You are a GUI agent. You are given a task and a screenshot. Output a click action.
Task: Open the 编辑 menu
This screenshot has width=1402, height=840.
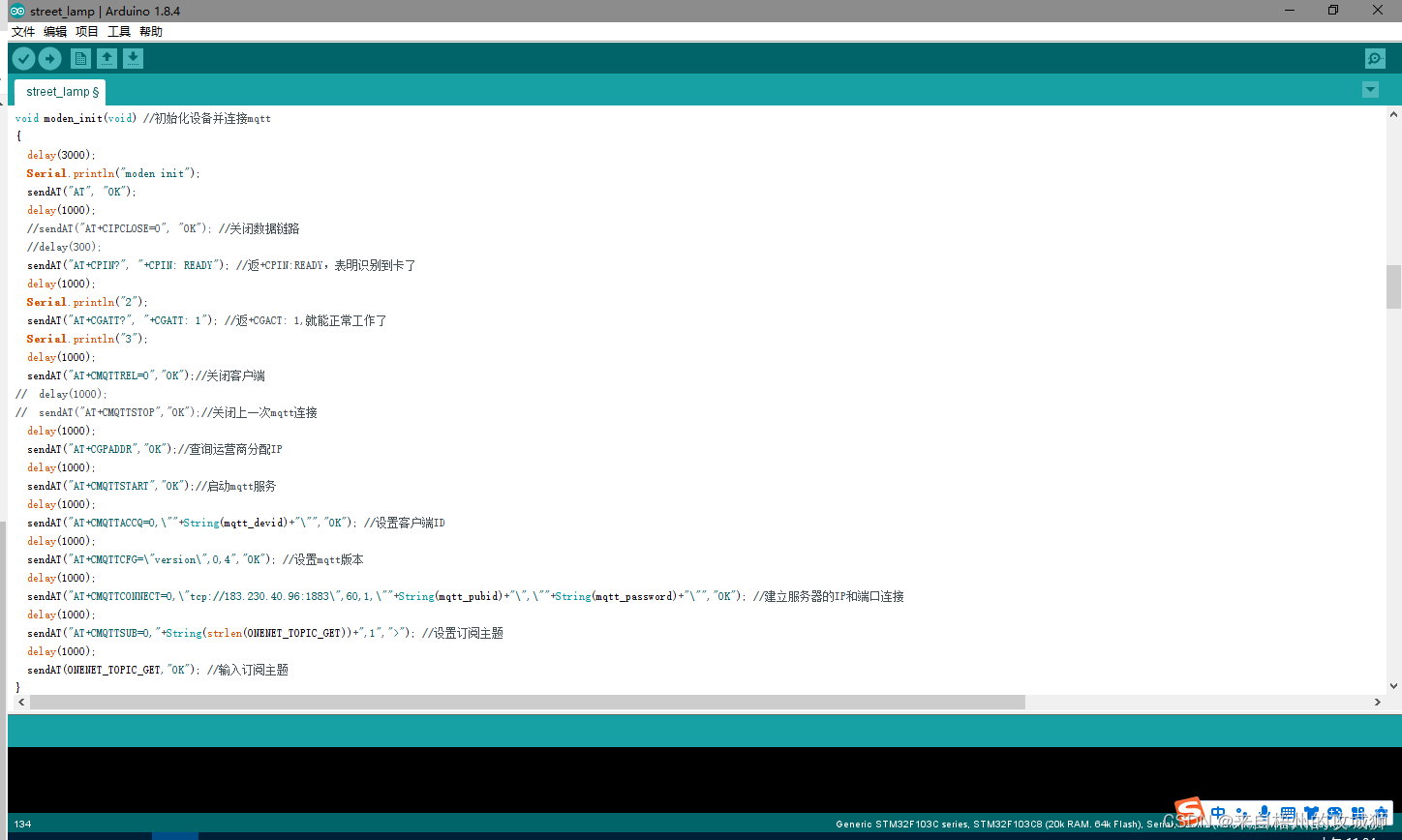pos(55,32)
